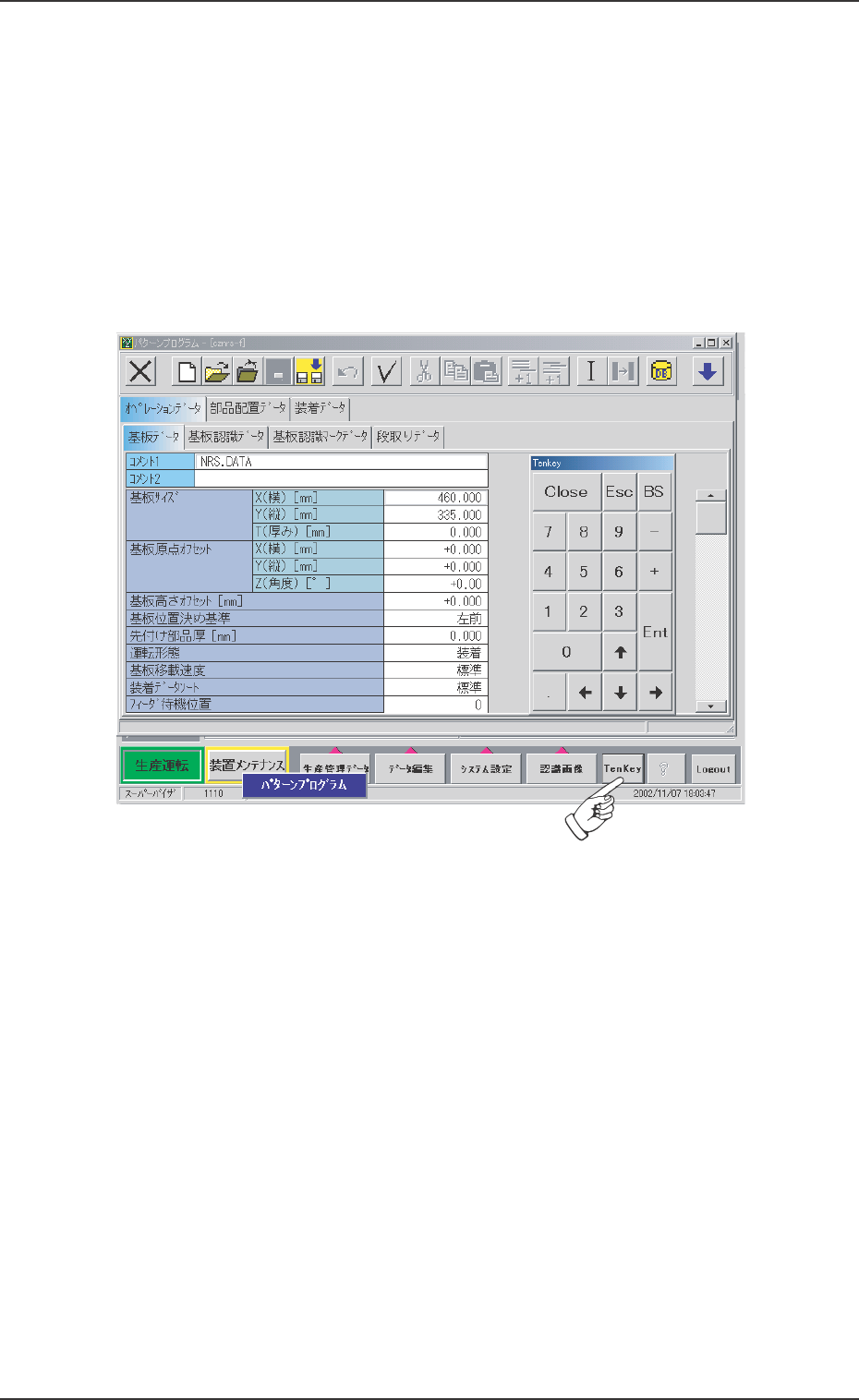
Task: Create a new pattern program file
Action: pyautogui.click(x=188, y=372)
